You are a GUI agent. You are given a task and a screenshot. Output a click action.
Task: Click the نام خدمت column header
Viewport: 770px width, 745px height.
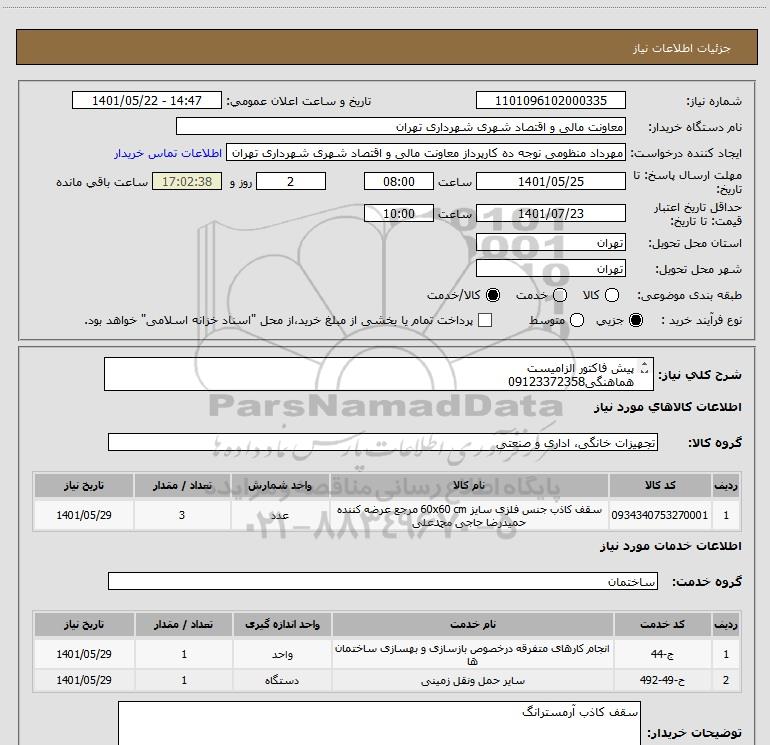pyautogui.click(x=472, y=624)
